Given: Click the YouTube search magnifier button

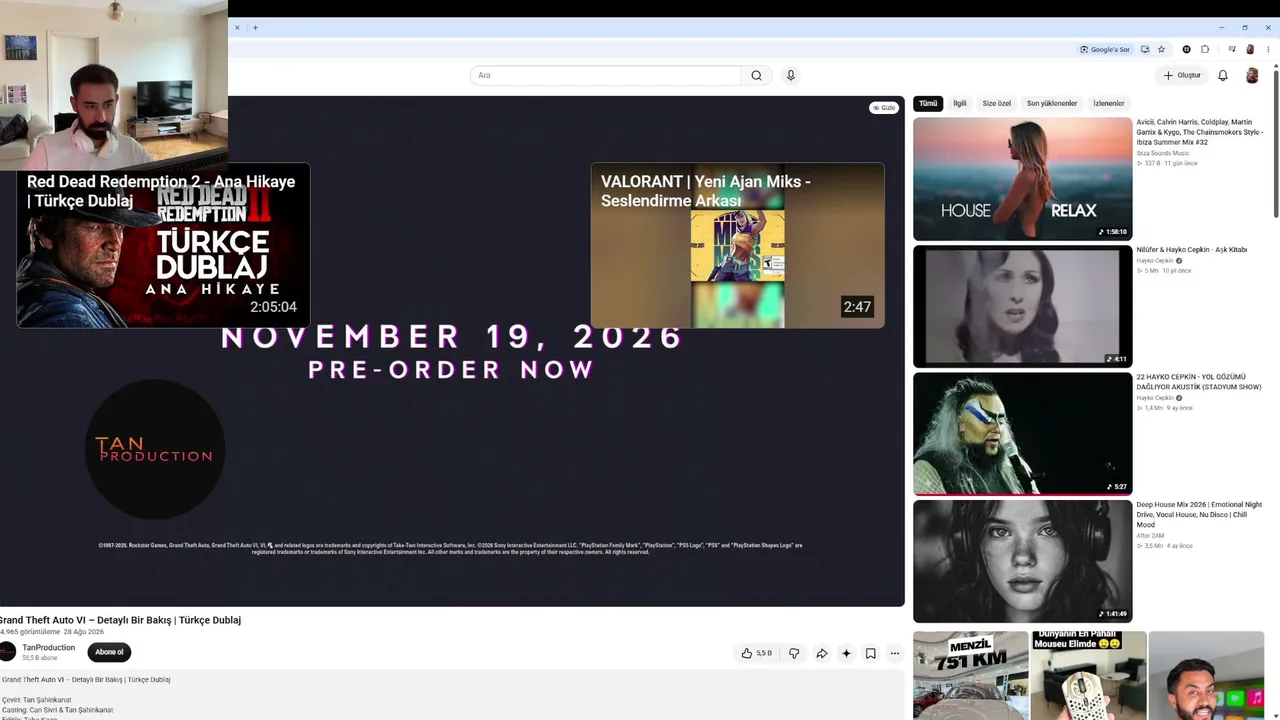Looking at the screenshot, I should (756, 75).
